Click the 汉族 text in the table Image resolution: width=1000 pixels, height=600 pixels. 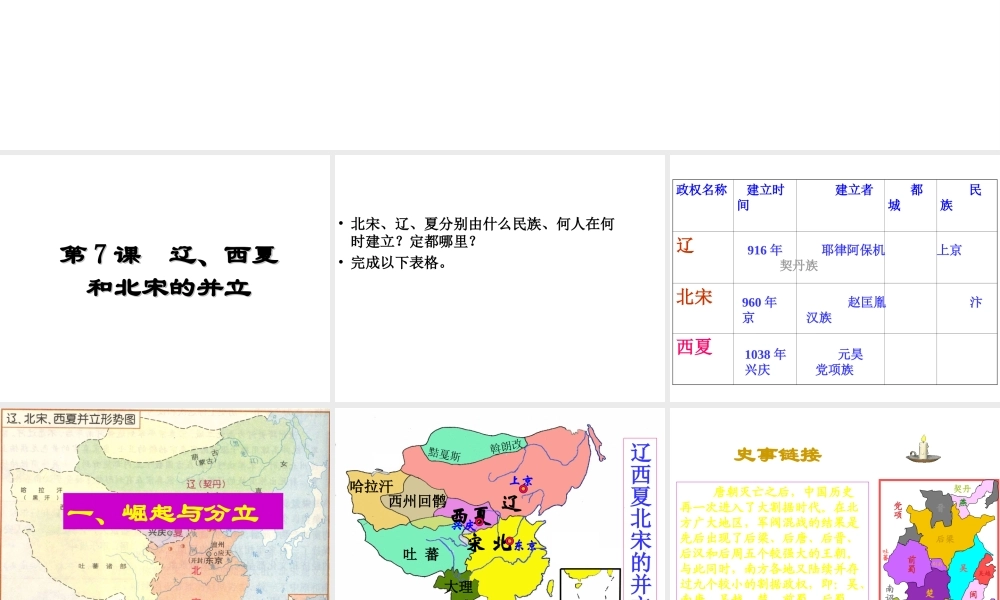[819, 318]
